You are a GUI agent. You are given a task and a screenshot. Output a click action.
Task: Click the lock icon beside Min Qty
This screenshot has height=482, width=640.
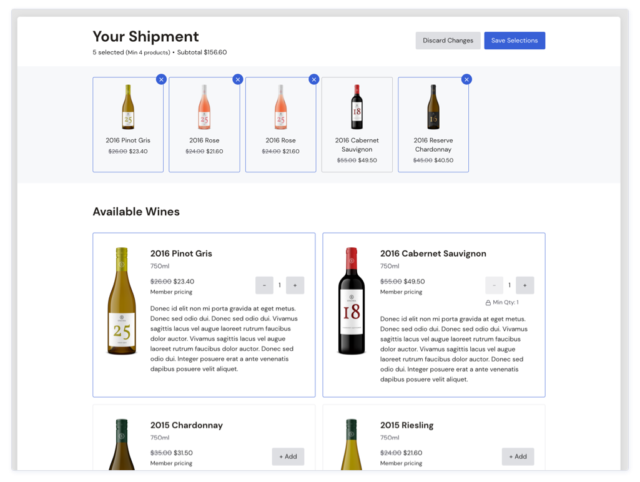point(488,302)
